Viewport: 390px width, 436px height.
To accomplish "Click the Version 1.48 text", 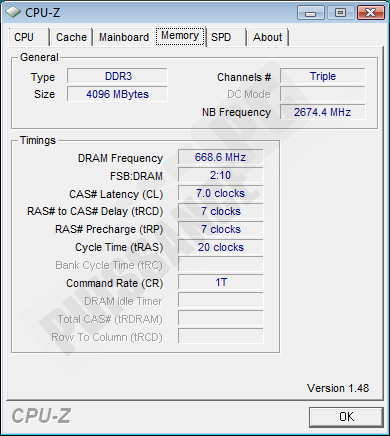I will coord(338,388).
